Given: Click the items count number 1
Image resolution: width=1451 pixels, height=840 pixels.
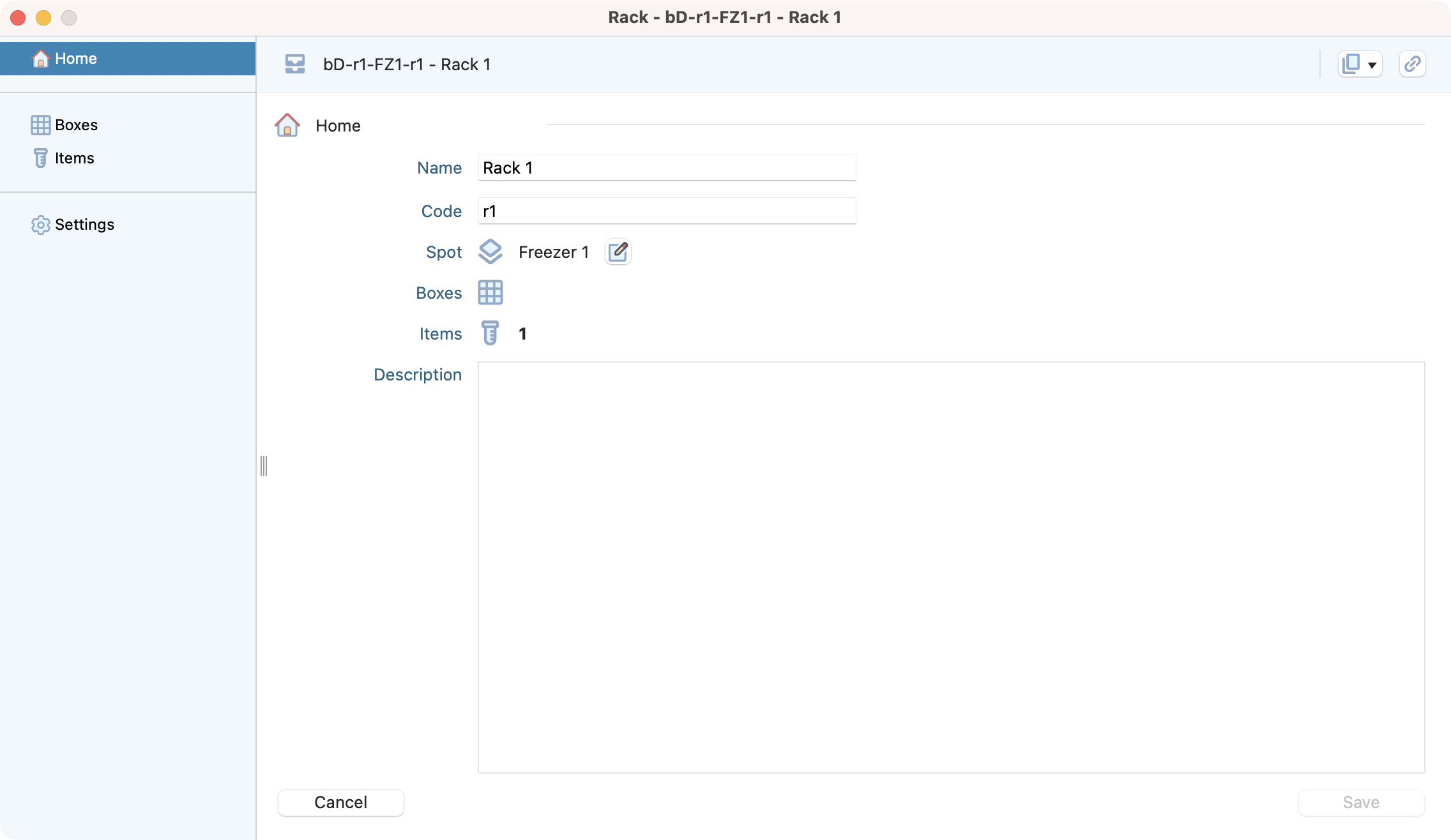Looking at the screenshot, I should click(x=522, y=334).
